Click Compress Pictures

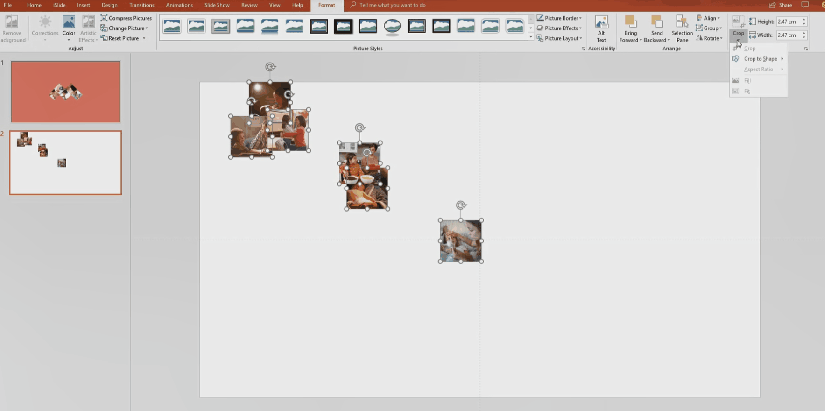click(126, 18)
